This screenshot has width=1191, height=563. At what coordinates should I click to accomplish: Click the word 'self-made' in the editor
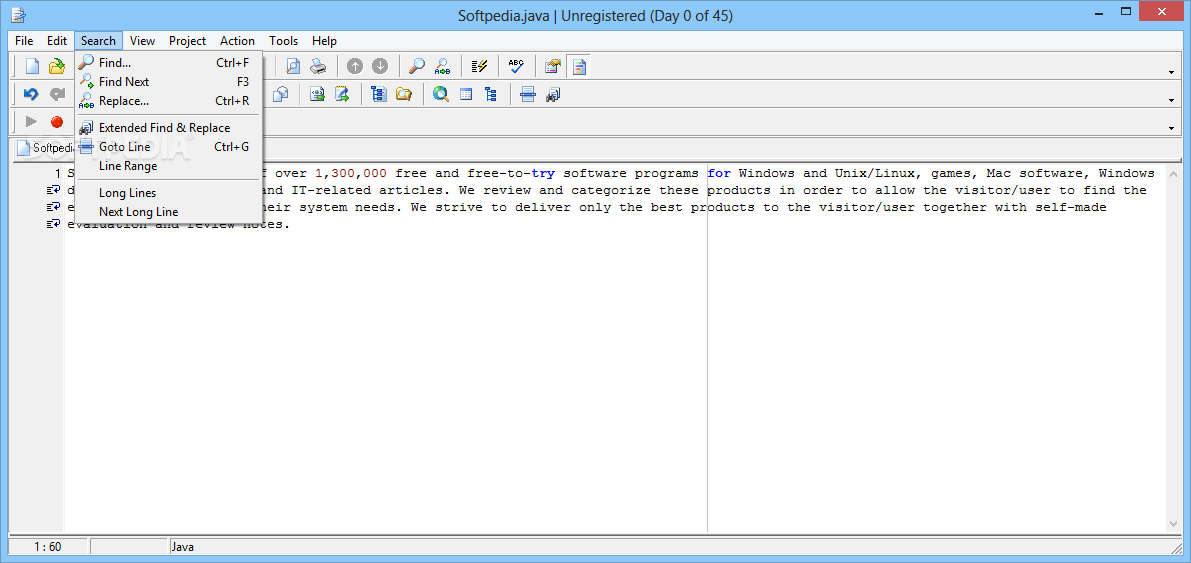[1071, 207]
